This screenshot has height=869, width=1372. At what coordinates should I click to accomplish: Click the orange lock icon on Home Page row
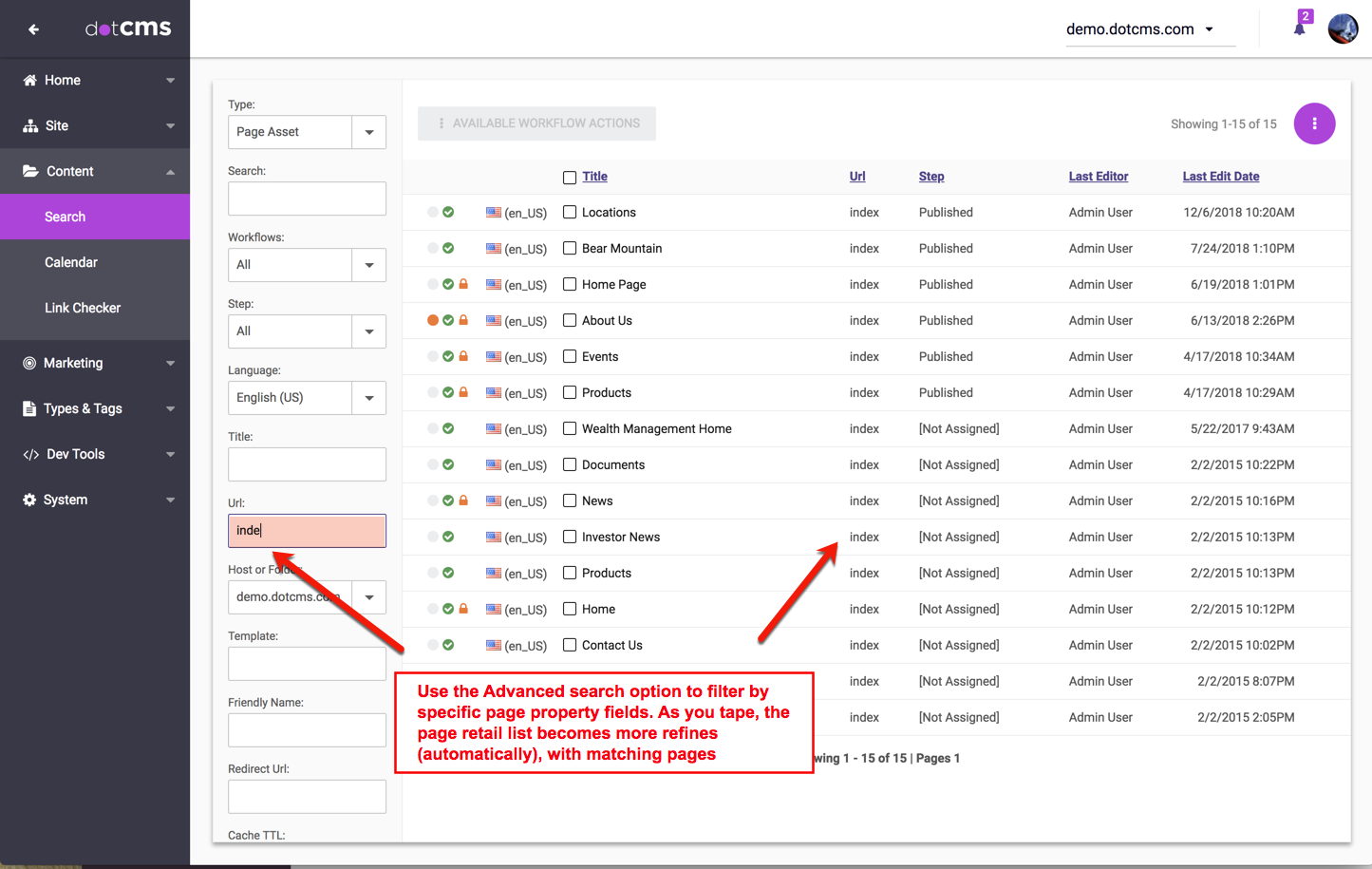click(463, 284)
